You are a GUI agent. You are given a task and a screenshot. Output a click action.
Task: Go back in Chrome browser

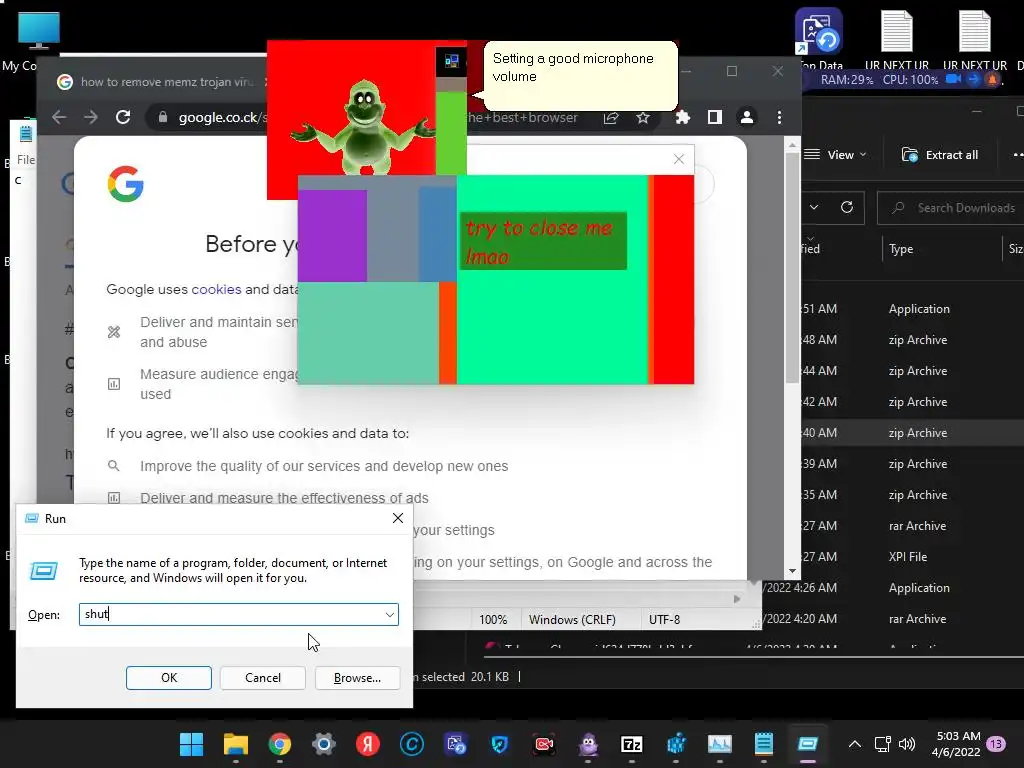pyautogui.click(x=59, y=118)
